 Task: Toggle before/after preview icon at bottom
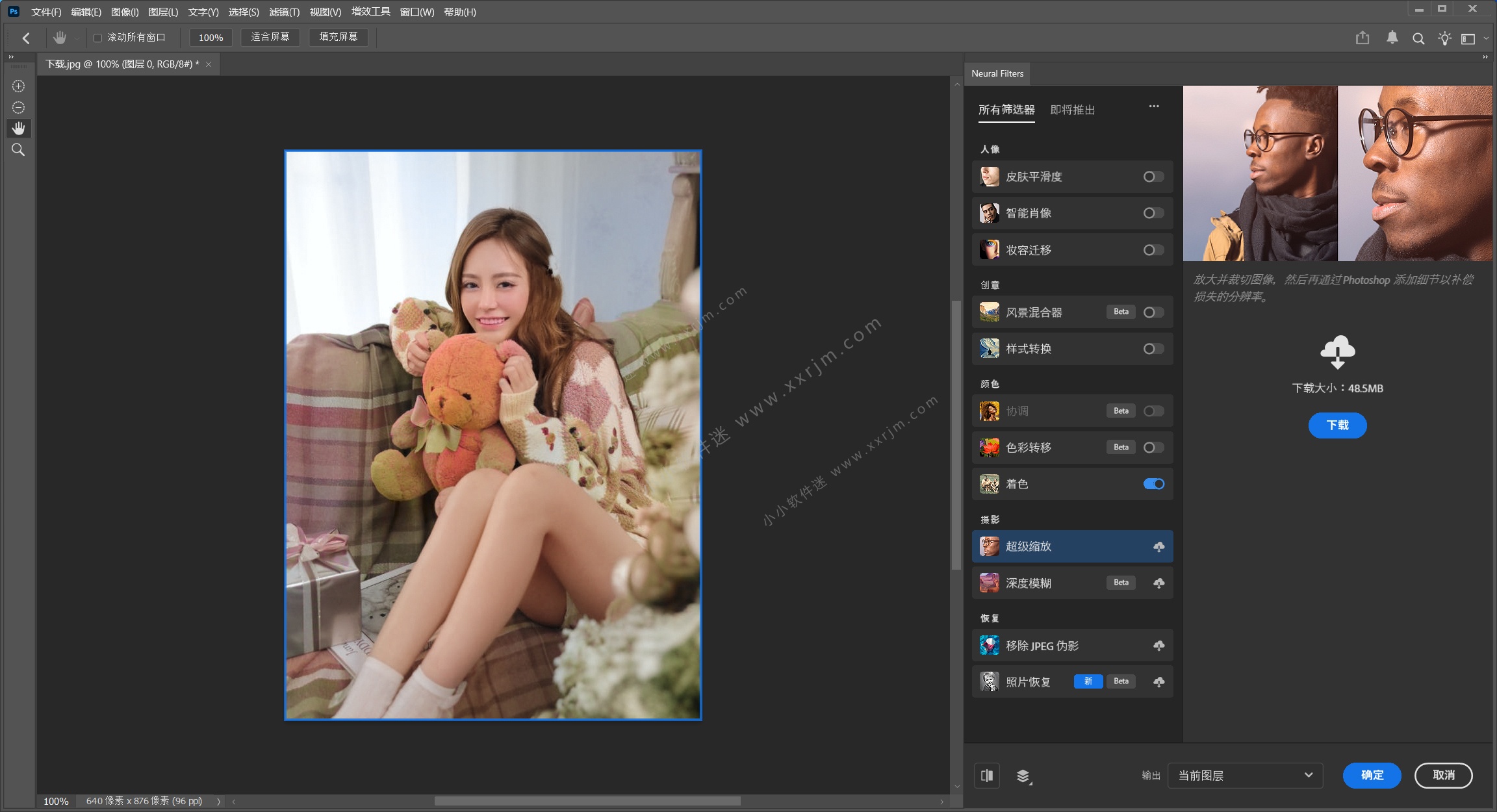coord(987,775)
